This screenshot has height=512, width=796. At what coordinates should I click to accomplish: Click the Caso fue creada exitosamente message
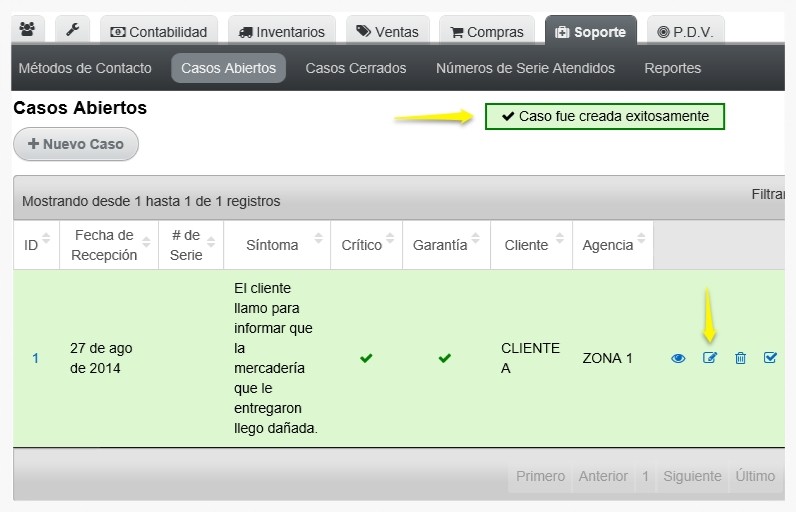[605, 116]
